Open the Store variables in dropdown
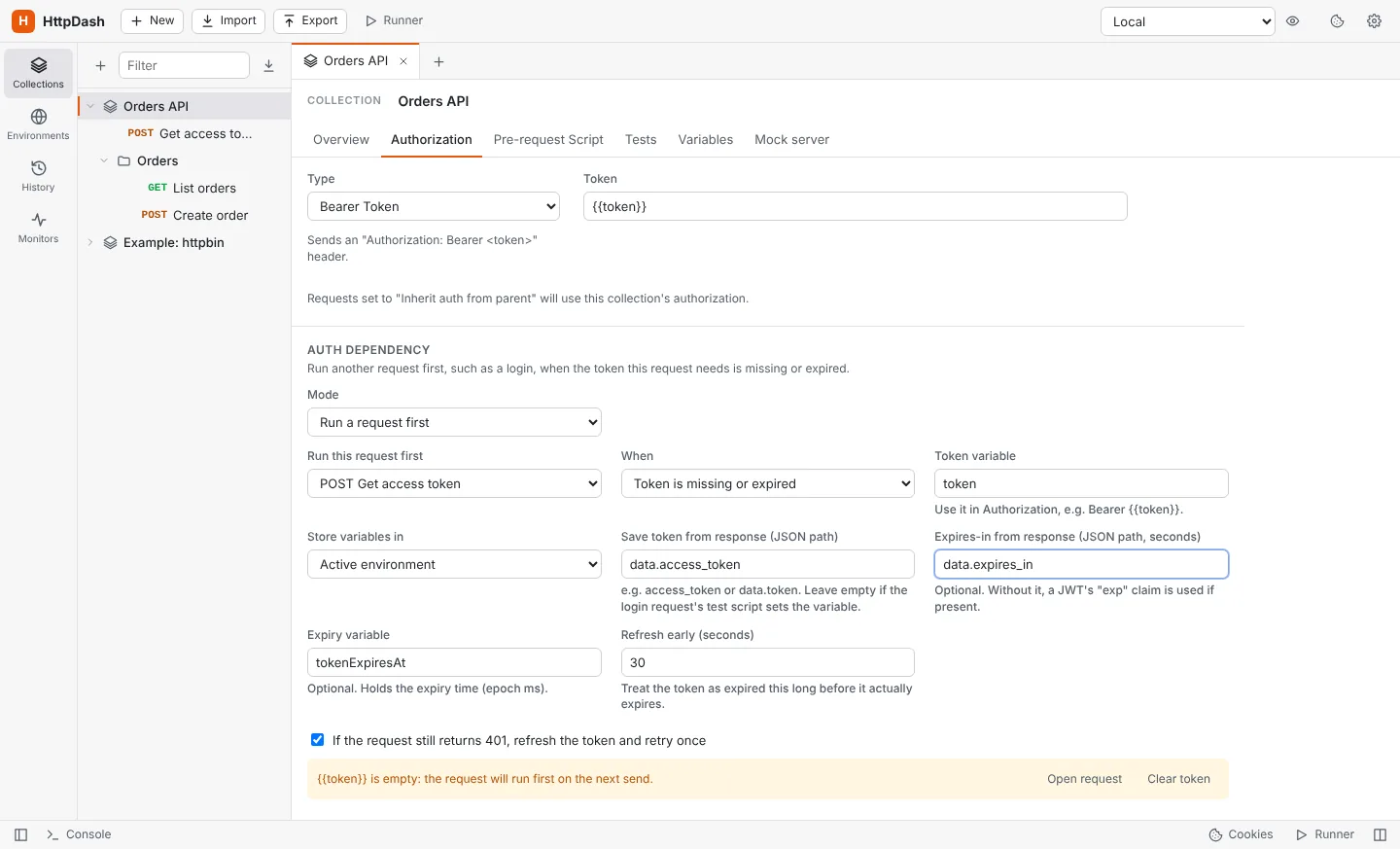1400x849 pixels. point(454,564)
